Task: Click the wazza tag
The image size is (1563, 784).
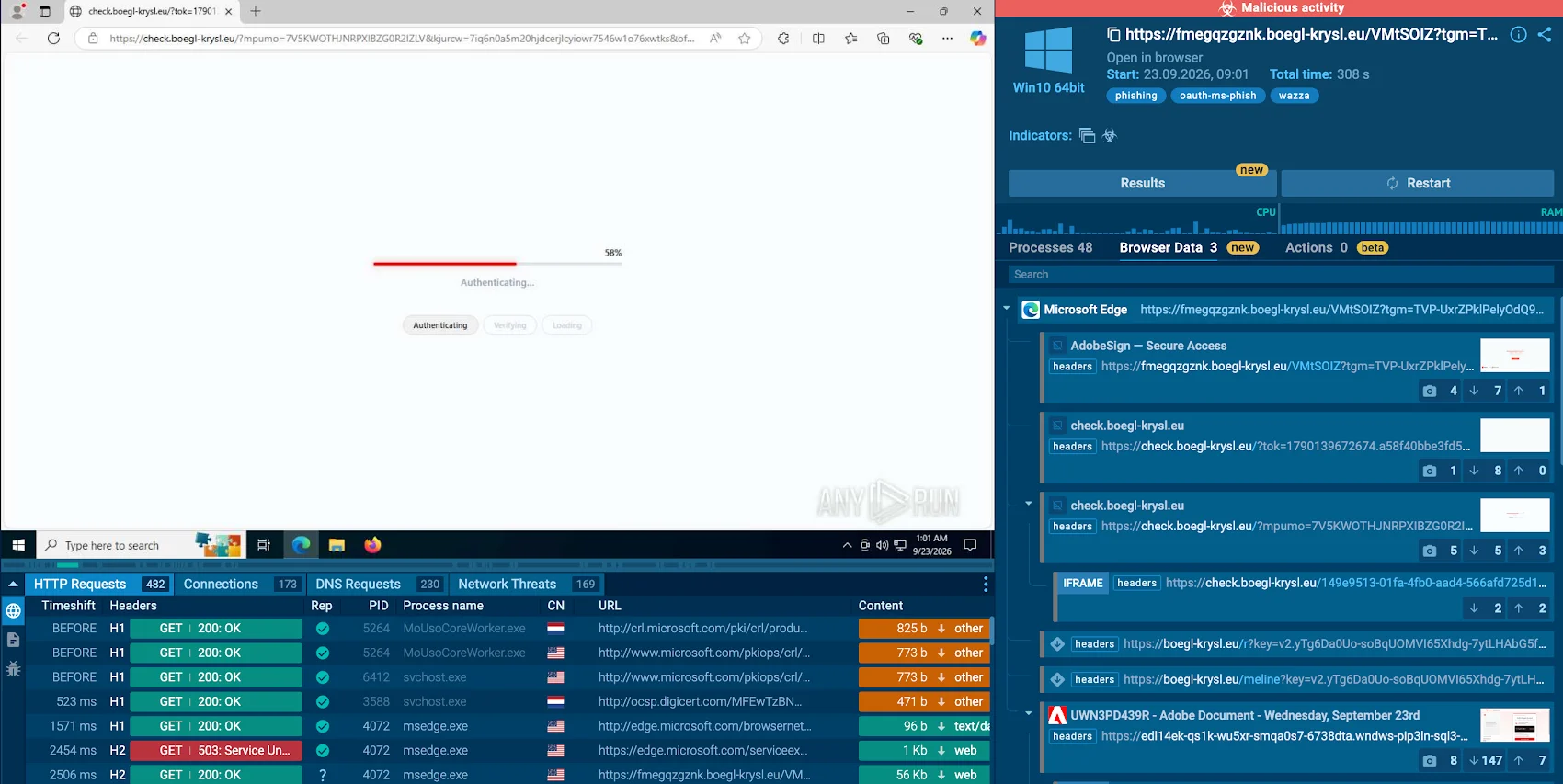Action: [1294, 96]
